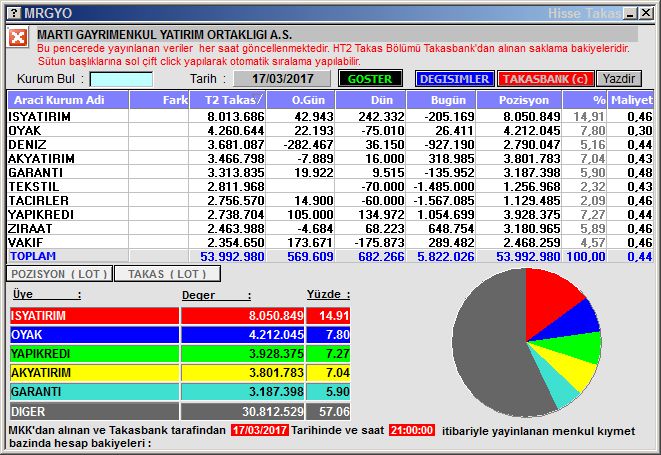Click the Bugün column header
Image resolution: width=661 pixels, height=455 pixels.
point(441,100)
